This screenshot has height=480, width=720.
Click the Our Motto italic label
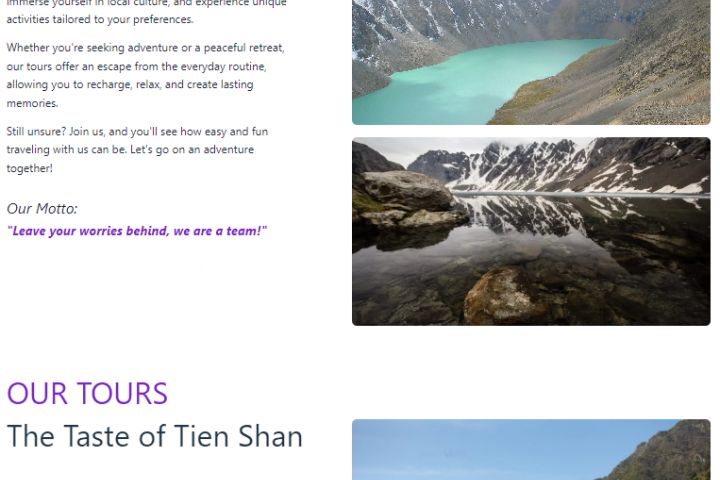[42, 209]
